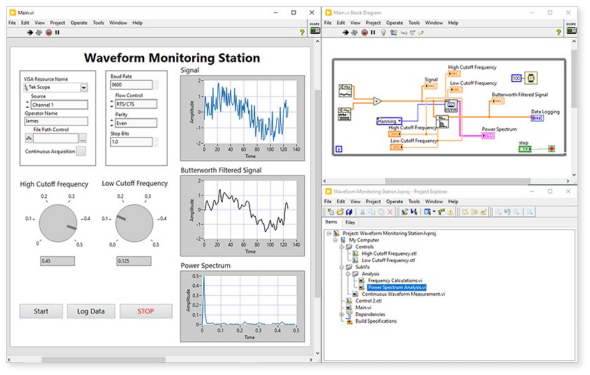
Task: Click the Add triangle node in diagram
Action: [377, 101]
